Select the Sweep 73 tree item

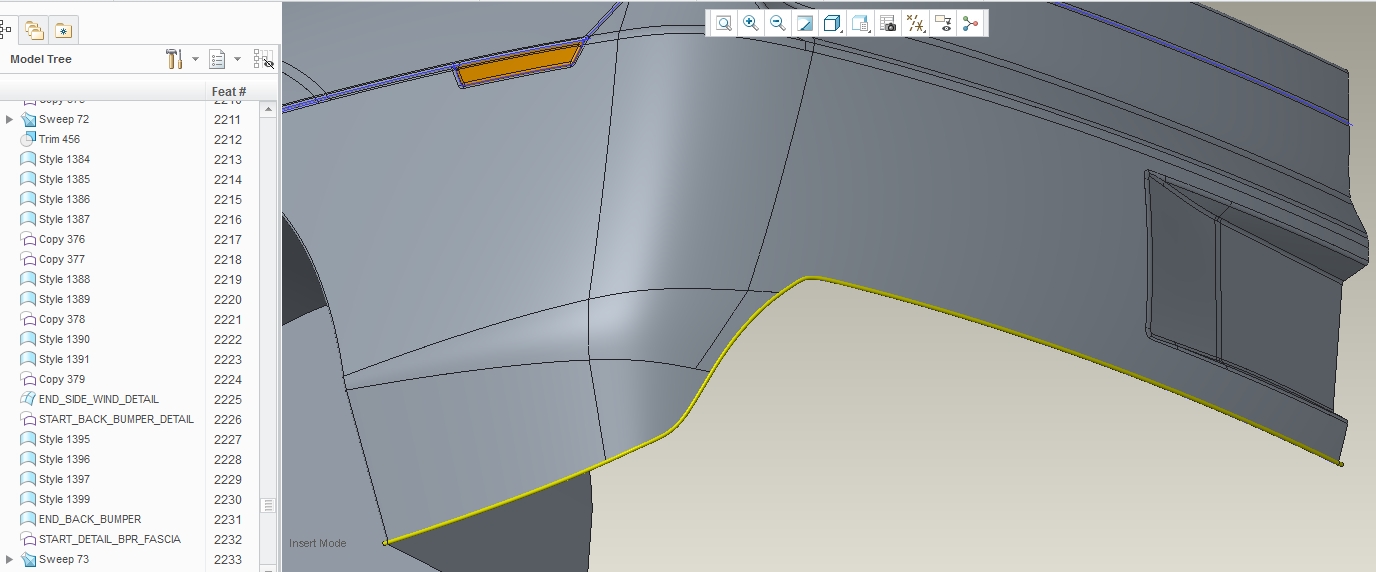pos(64,559)
